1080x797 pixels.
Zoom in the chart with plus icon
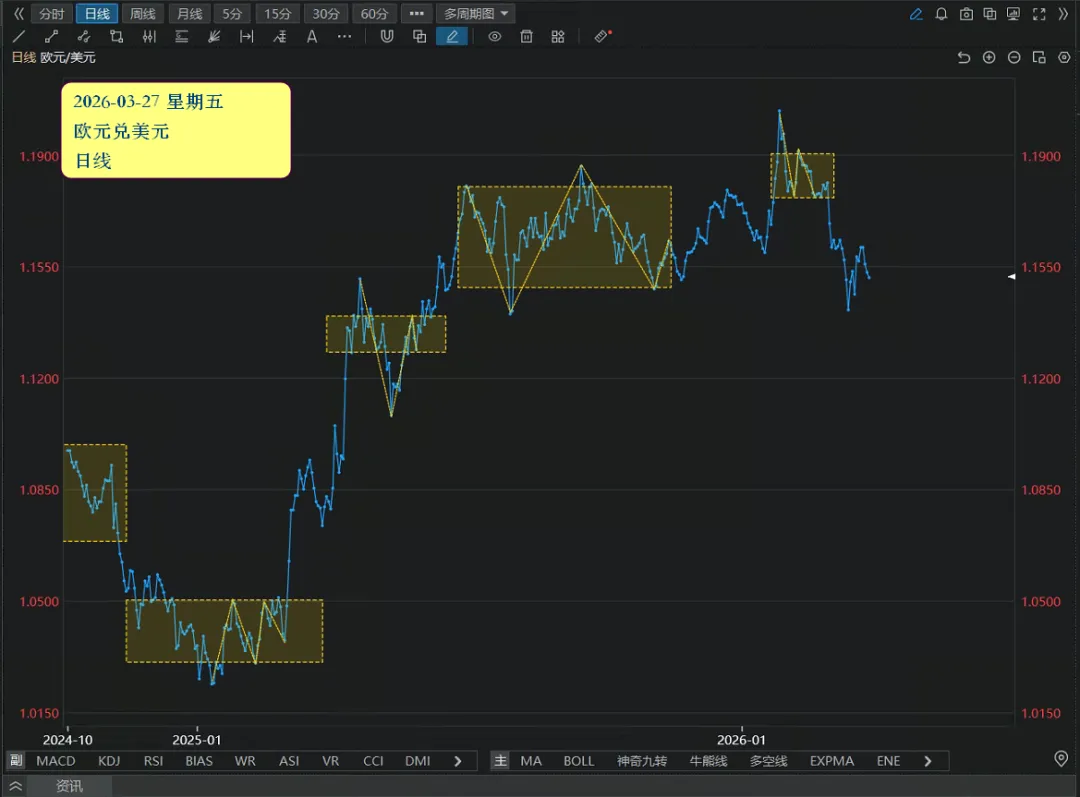(x=989, y=58)
